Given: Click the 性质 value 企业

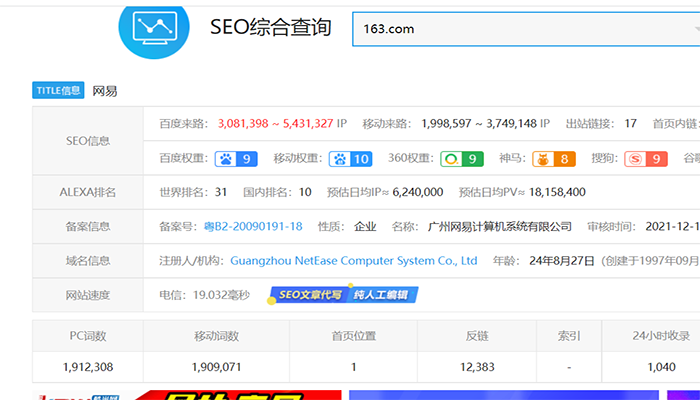Looking at the screenshot, I should pyautogui.click(x=365, y=226).
